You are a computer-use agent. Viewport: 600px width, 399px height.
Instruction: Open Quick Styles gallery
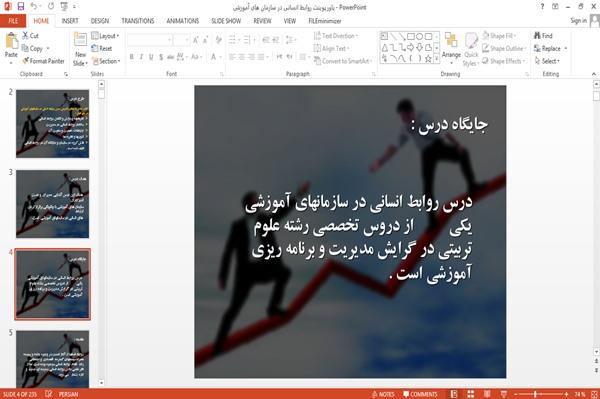471,49
